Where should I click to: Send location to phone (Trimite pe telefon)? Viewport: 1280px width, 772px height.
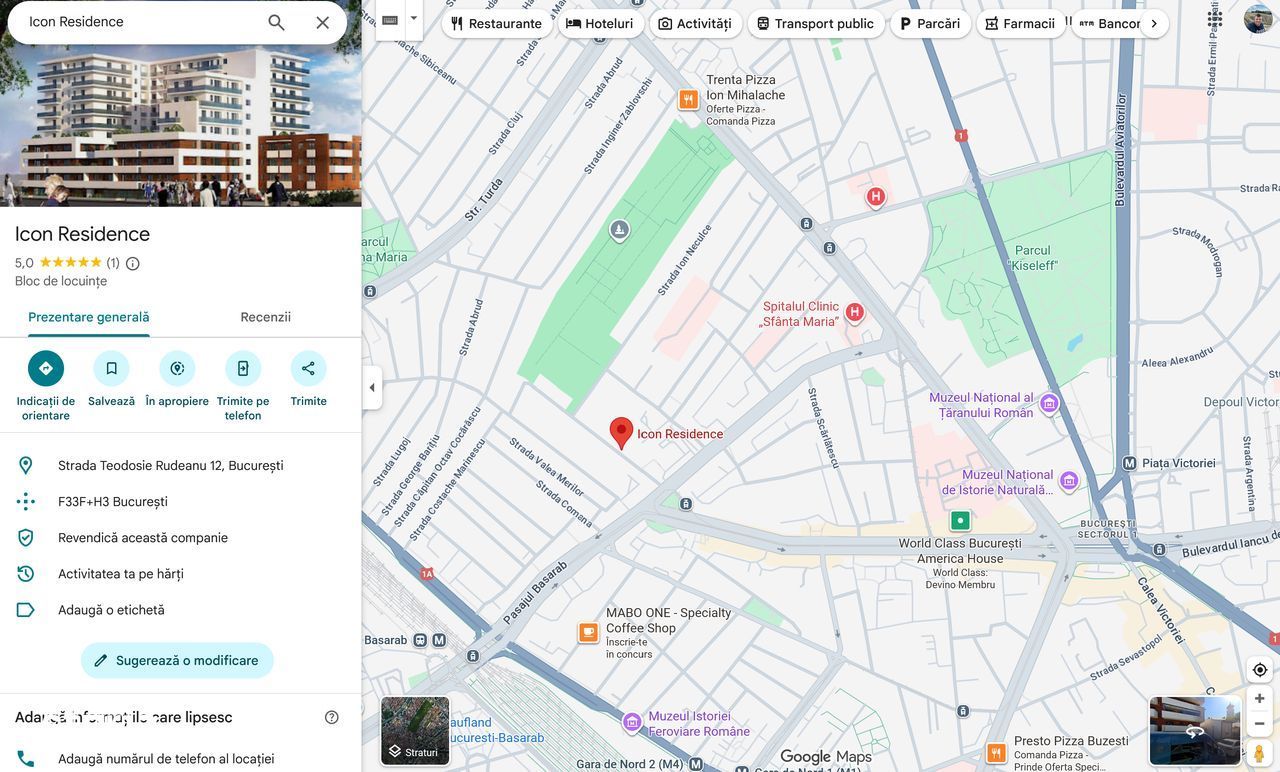[x=243, y=369]
